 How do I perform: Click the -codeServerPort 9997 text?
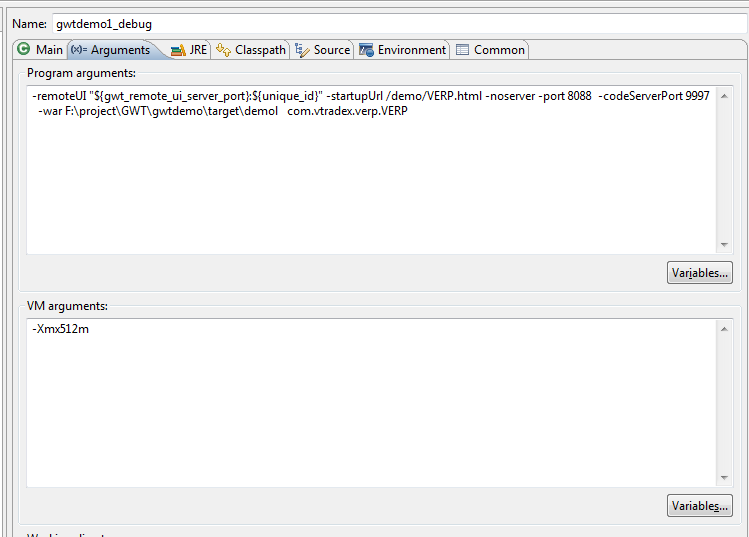point(654,96)
